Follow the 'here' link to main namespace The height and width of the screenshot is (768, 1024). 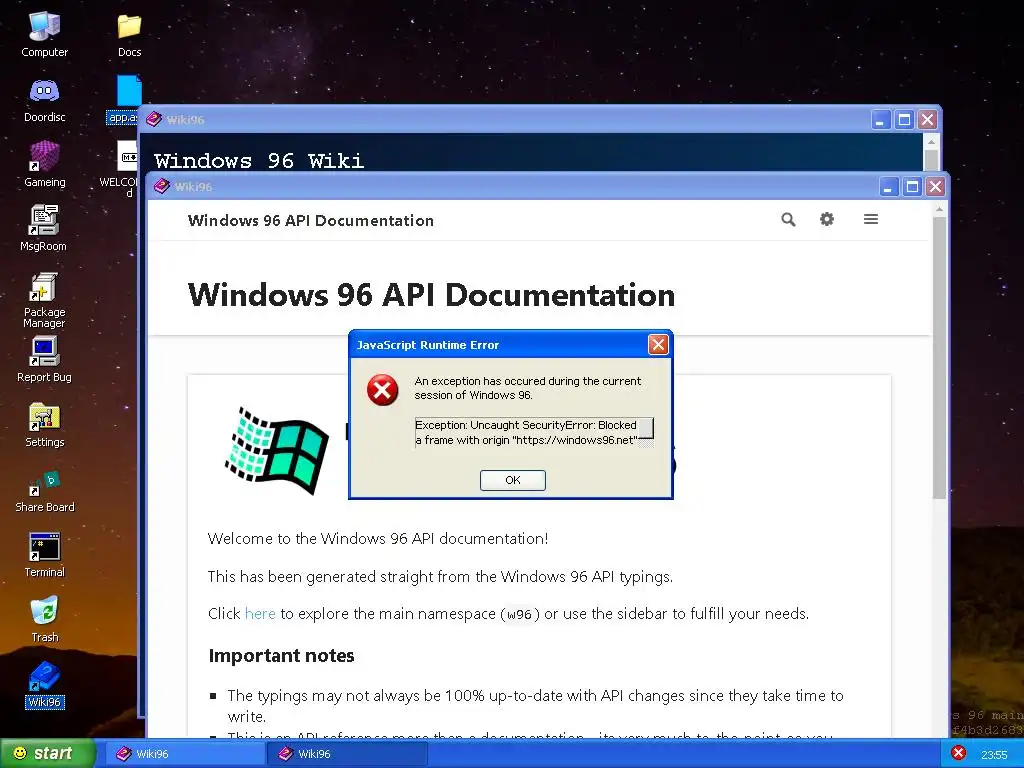(260, 614)
